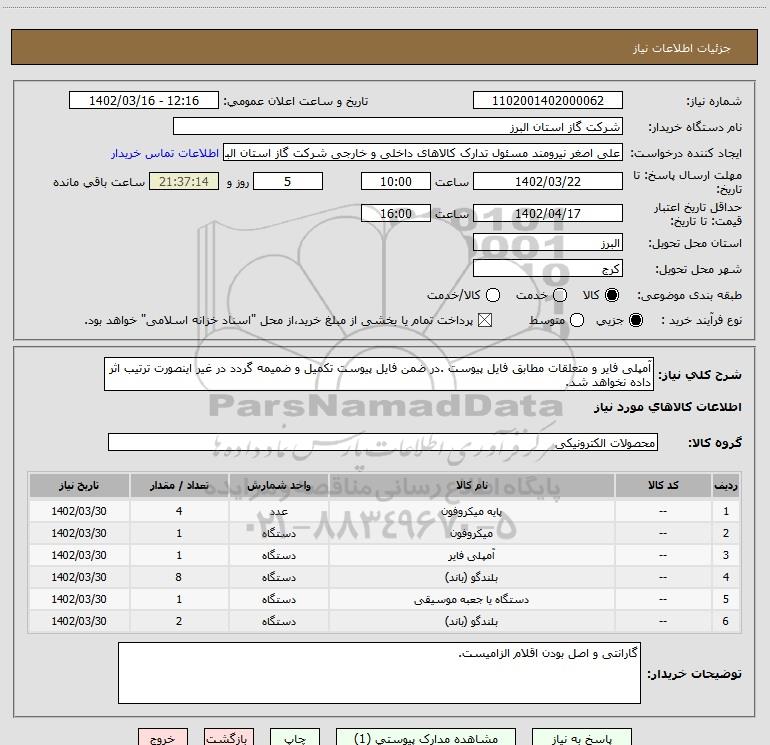
Task: Click the 'شماره نیاز' number field
Action: (x=547, y=101)
